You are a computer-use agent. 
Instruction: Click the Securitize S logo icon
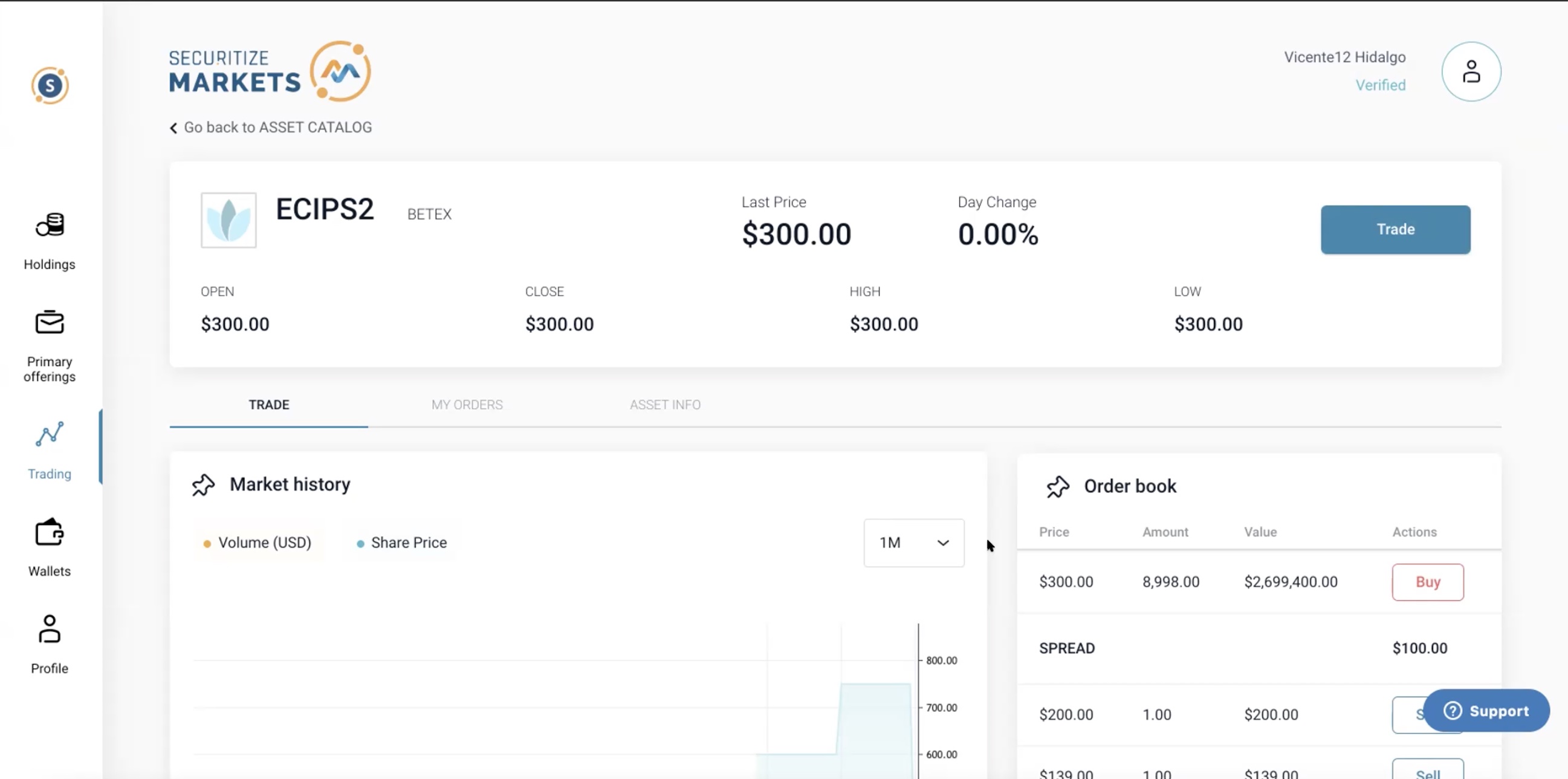[x=50, y=86]
